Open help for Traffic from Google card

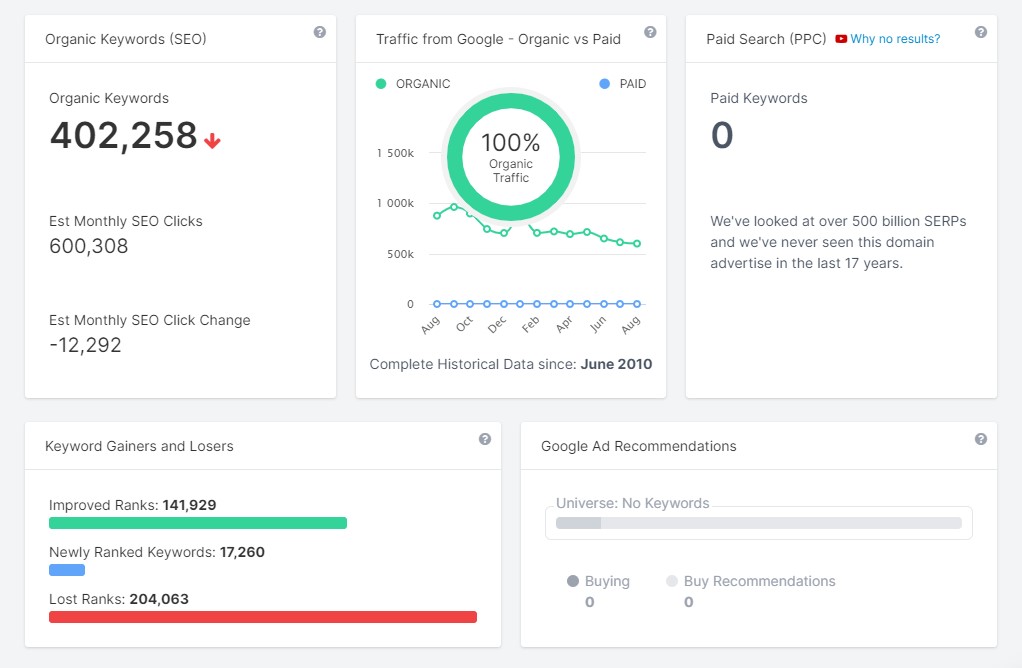coord(650,32)
